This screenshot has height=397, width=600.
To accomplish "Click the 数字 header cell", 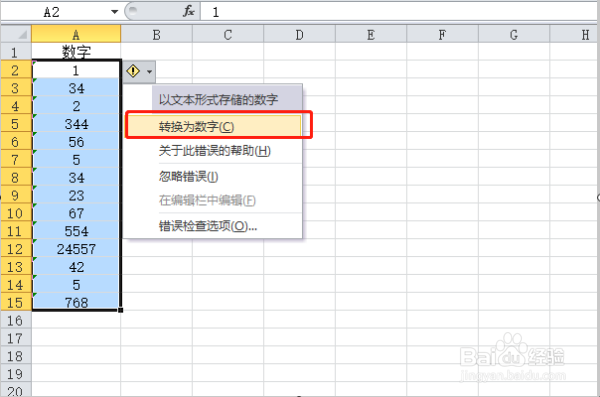I will point(76,51).
